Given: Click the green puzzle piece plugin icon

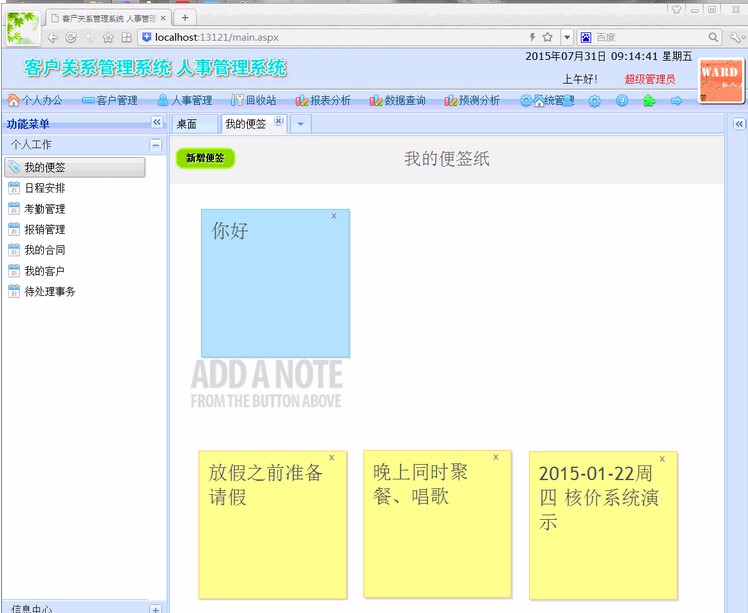Looking at the screenshot, I should [x=649, y=101].
